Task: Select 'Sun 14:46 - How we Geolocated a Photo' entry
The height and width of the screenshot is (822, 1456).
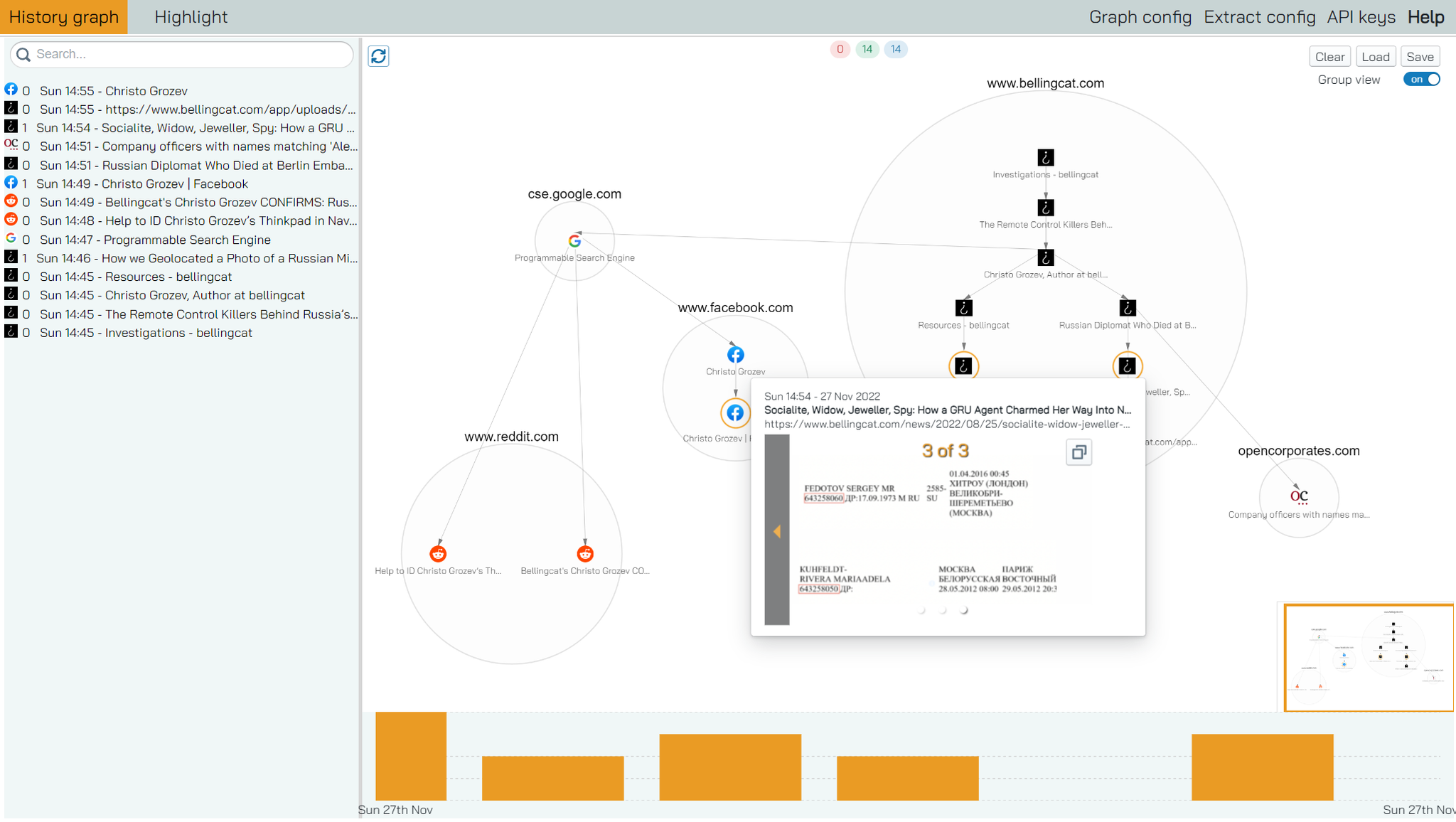Action: click(x=181, y=258)
